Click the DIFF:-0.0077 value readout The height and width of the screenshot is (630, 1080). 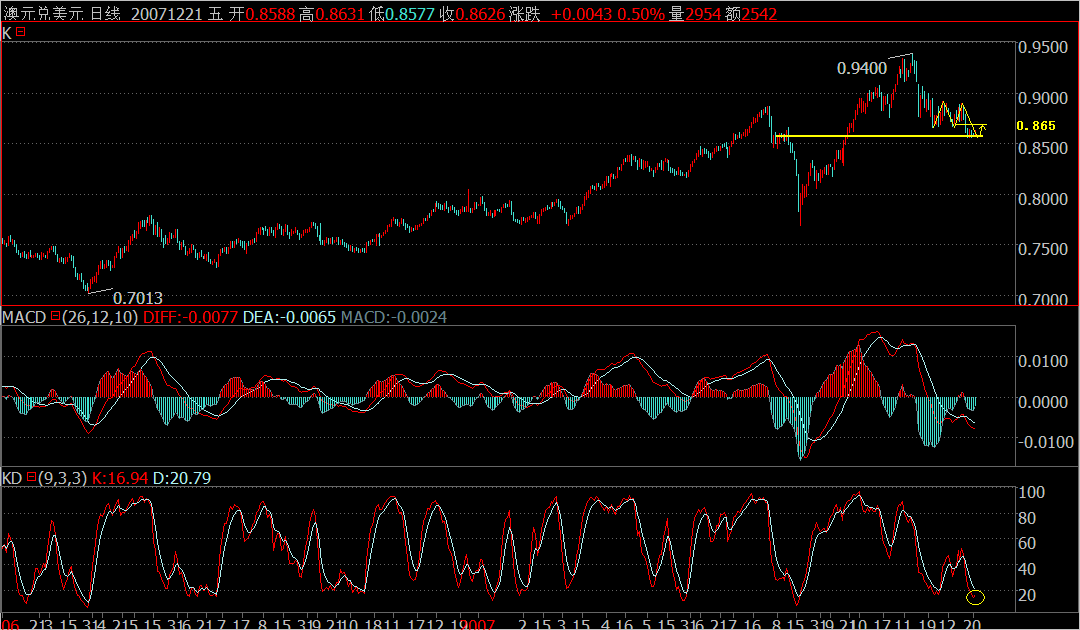point(188,318)
